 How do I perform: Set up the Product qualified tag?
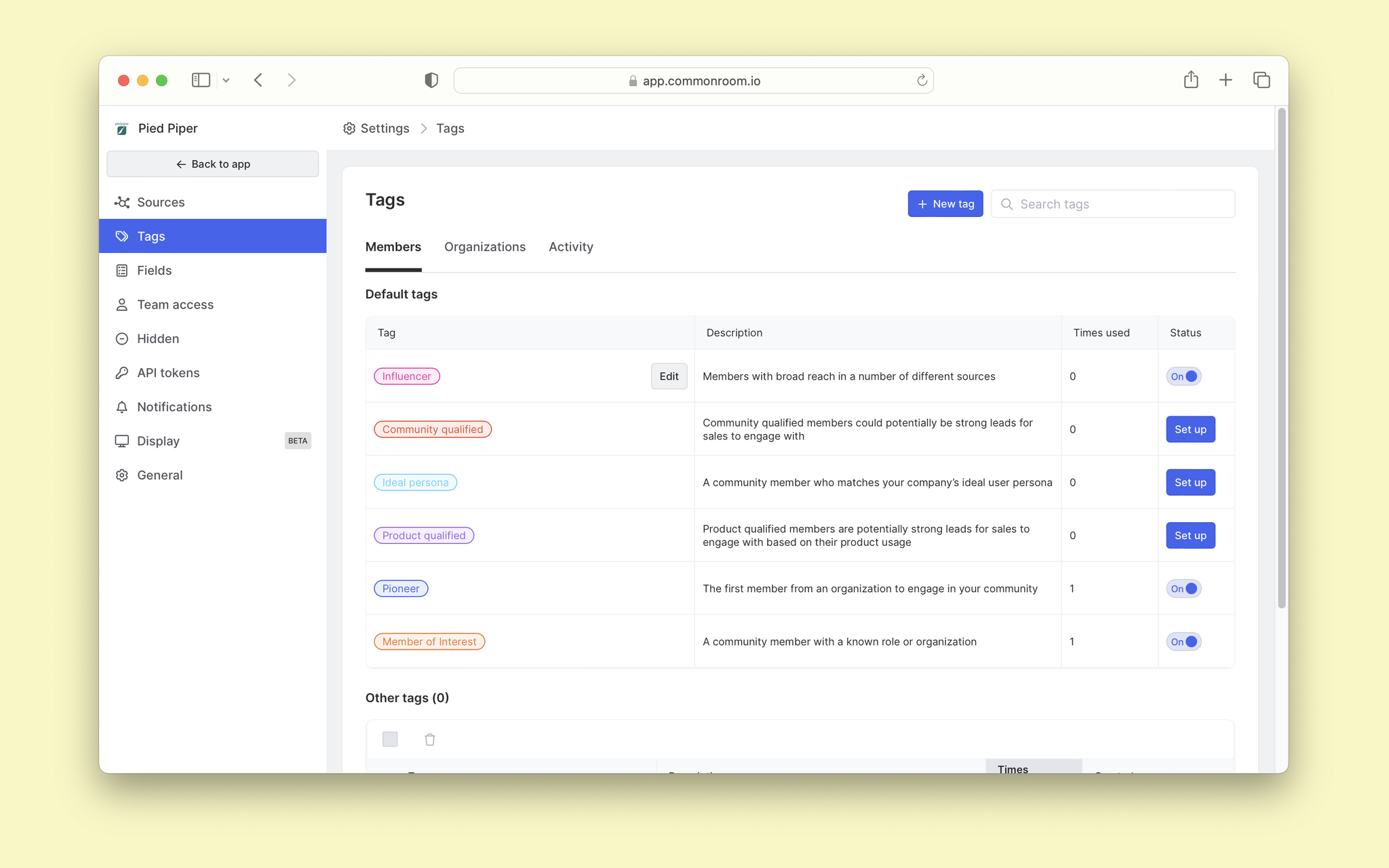[x=1190, y=535]
